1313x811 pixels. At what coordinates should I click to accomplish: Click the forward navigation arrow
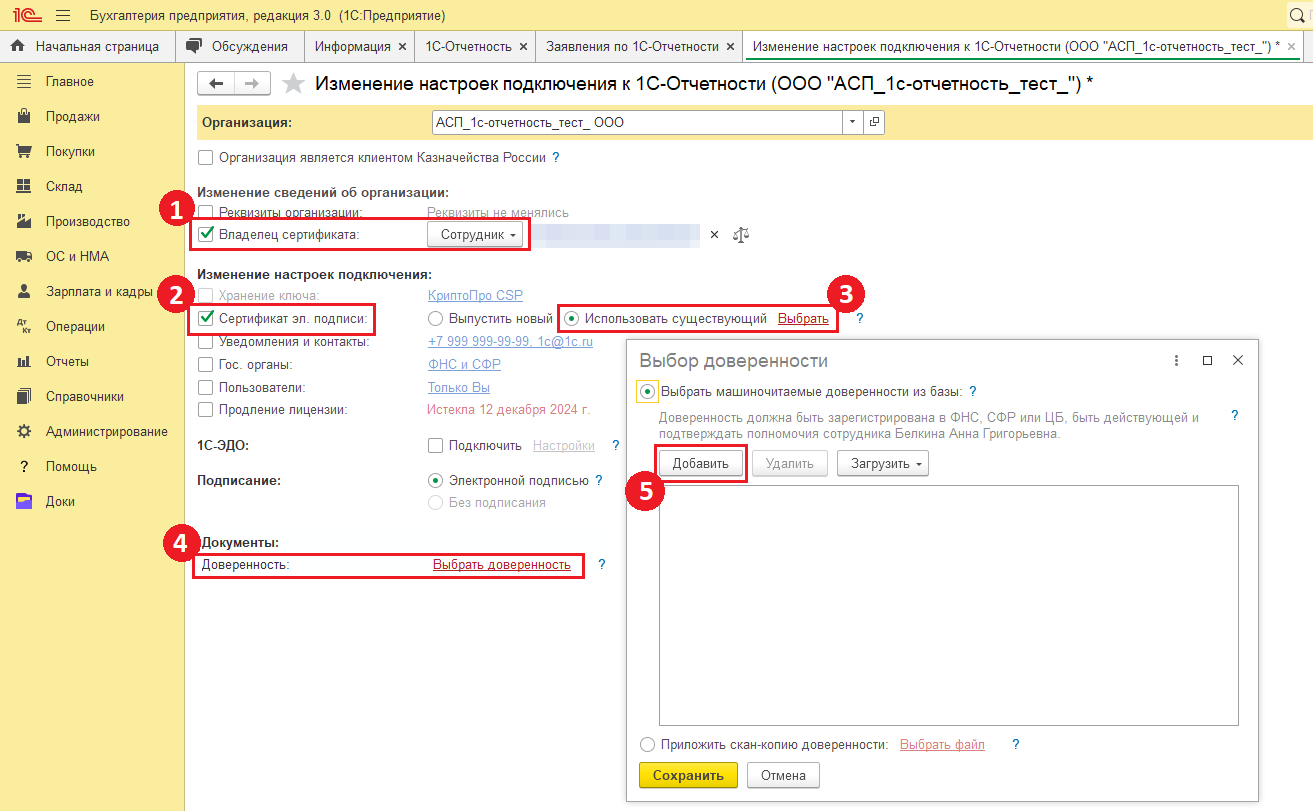point(252,84)
